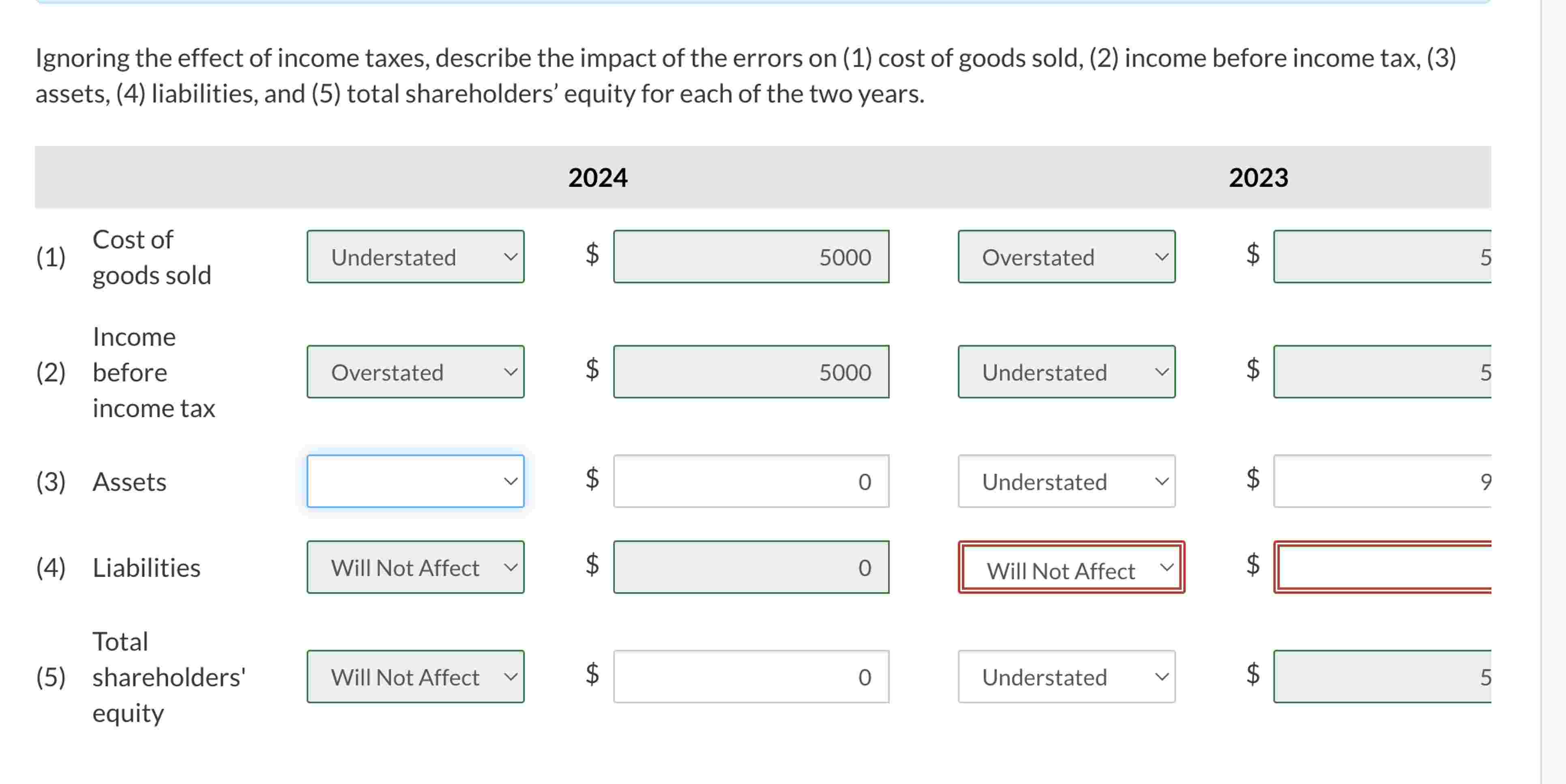Viewport: 1566px width, 784px height.
Task: Open 2024 Cost of goods sold dropdown
Action: (415, 257)
